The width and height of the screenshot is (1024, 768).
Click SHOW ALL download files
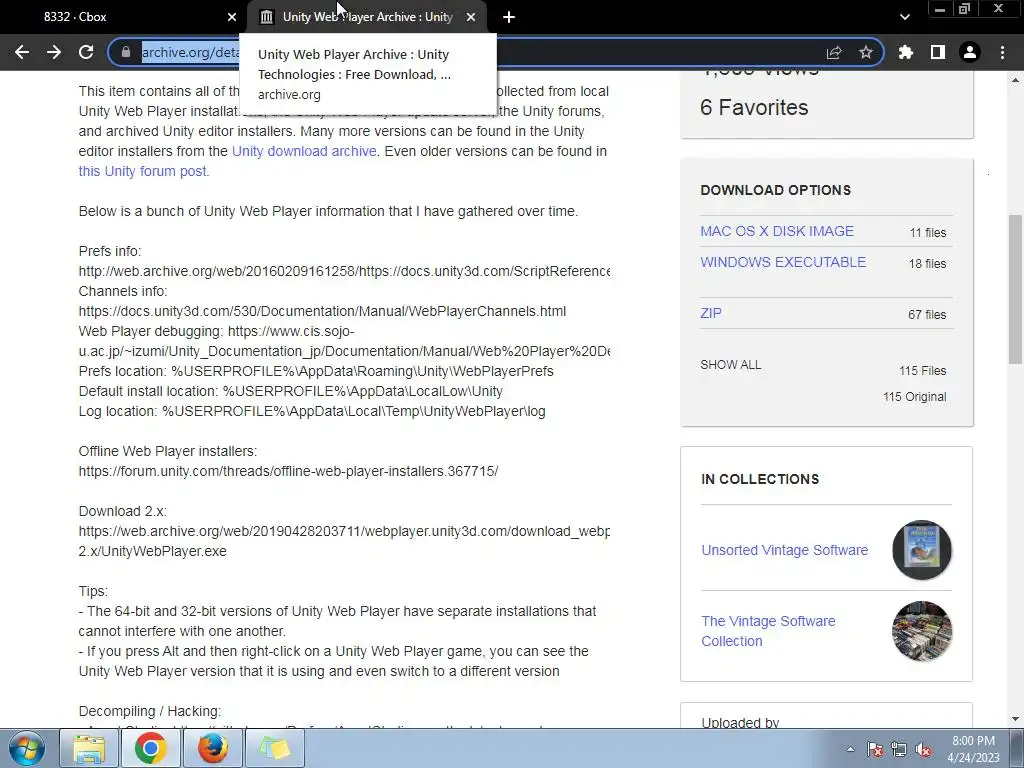point(730,364)
